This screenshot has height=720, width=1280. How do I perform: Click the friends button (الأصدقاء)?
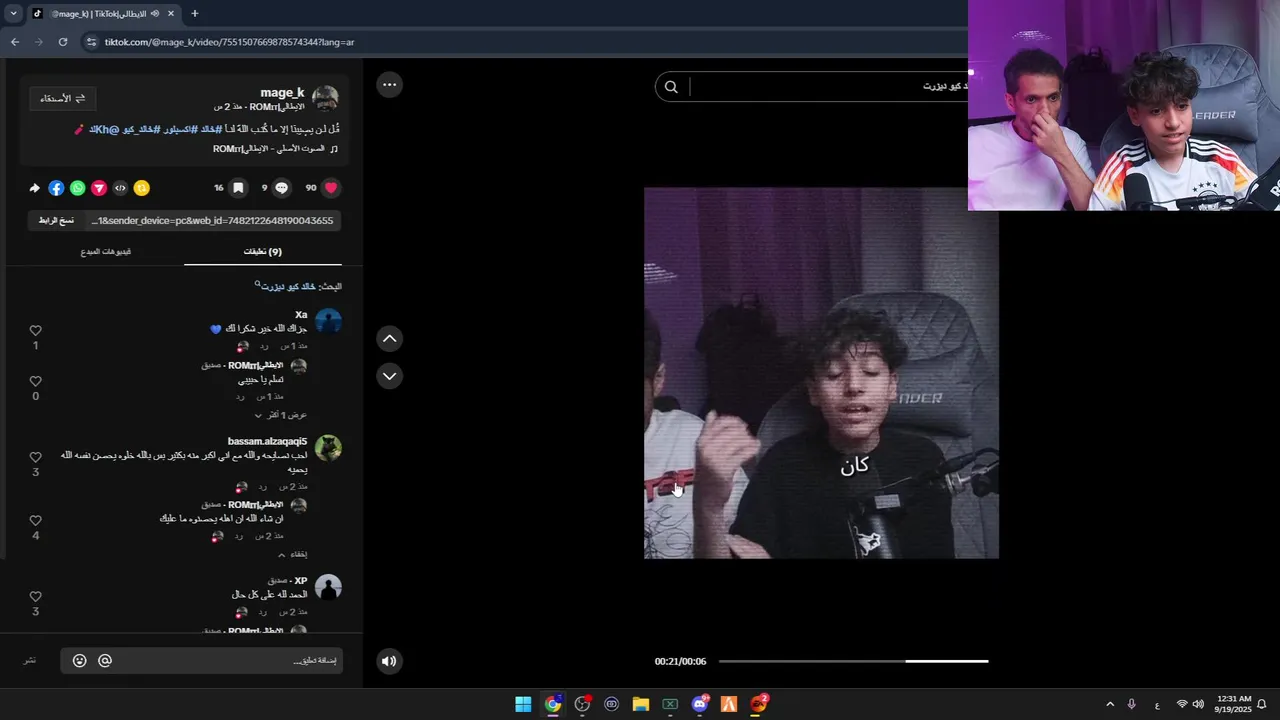tap(62, 98)
